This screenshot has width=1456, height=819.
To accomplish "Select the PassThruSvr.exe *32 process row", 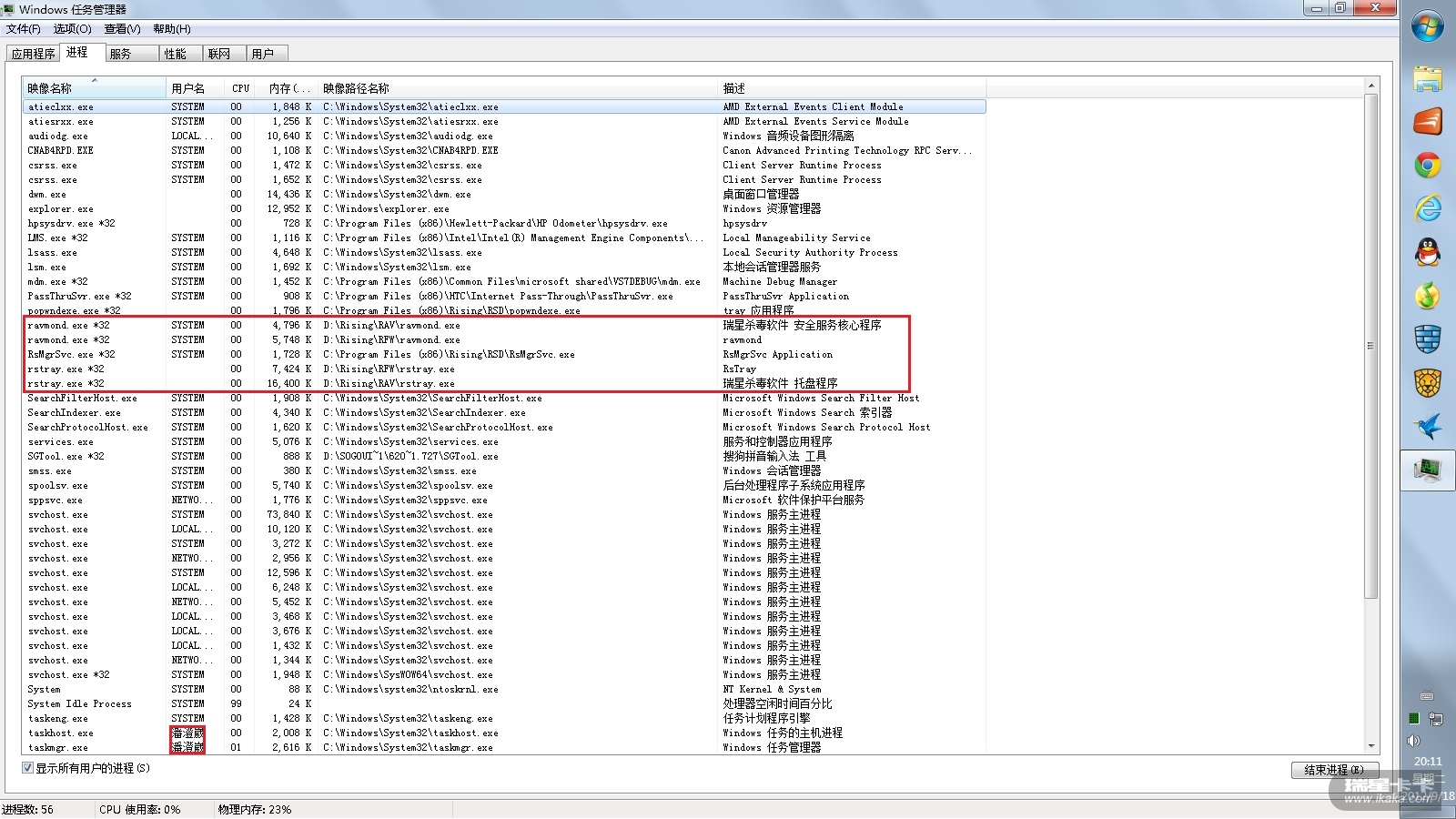I will click(x=504, y=296).
